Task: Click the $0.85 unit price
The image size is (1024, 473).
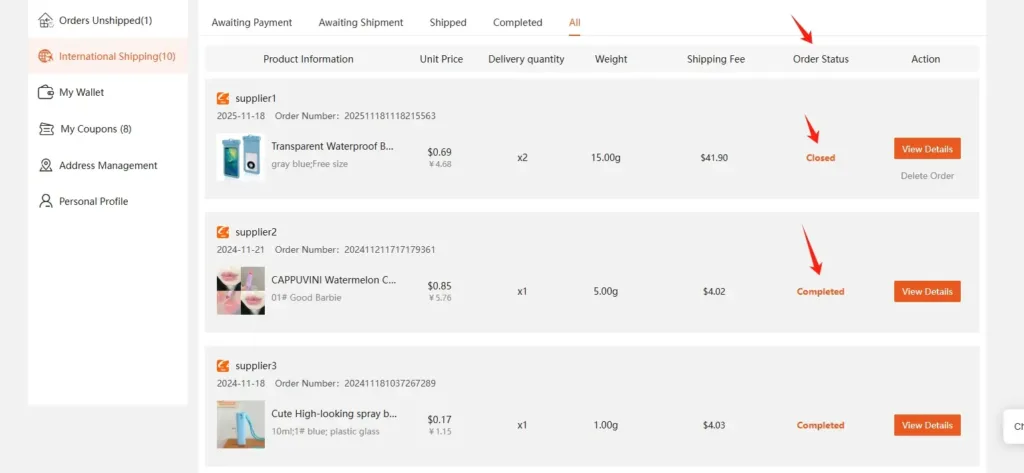Action: point(440,286)
